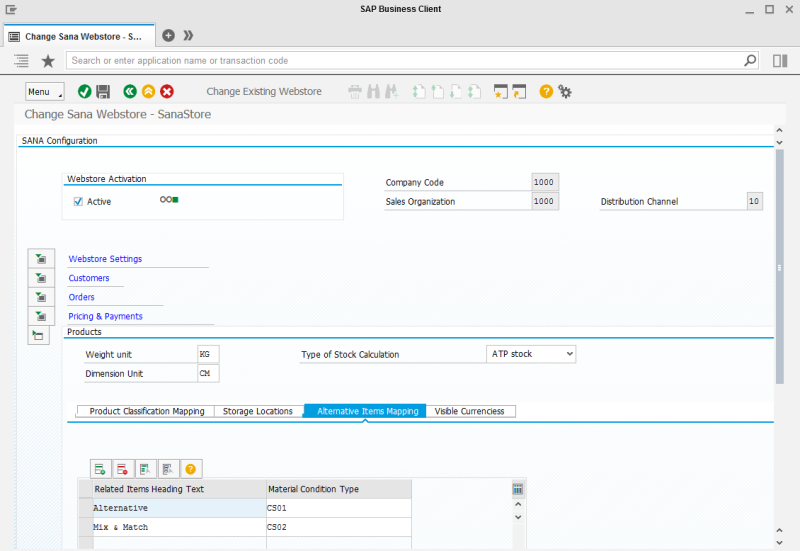The height and width of the screenshot is (551, 800).
Task: Open table help with the question icon above the table
Action: [190, 469]
